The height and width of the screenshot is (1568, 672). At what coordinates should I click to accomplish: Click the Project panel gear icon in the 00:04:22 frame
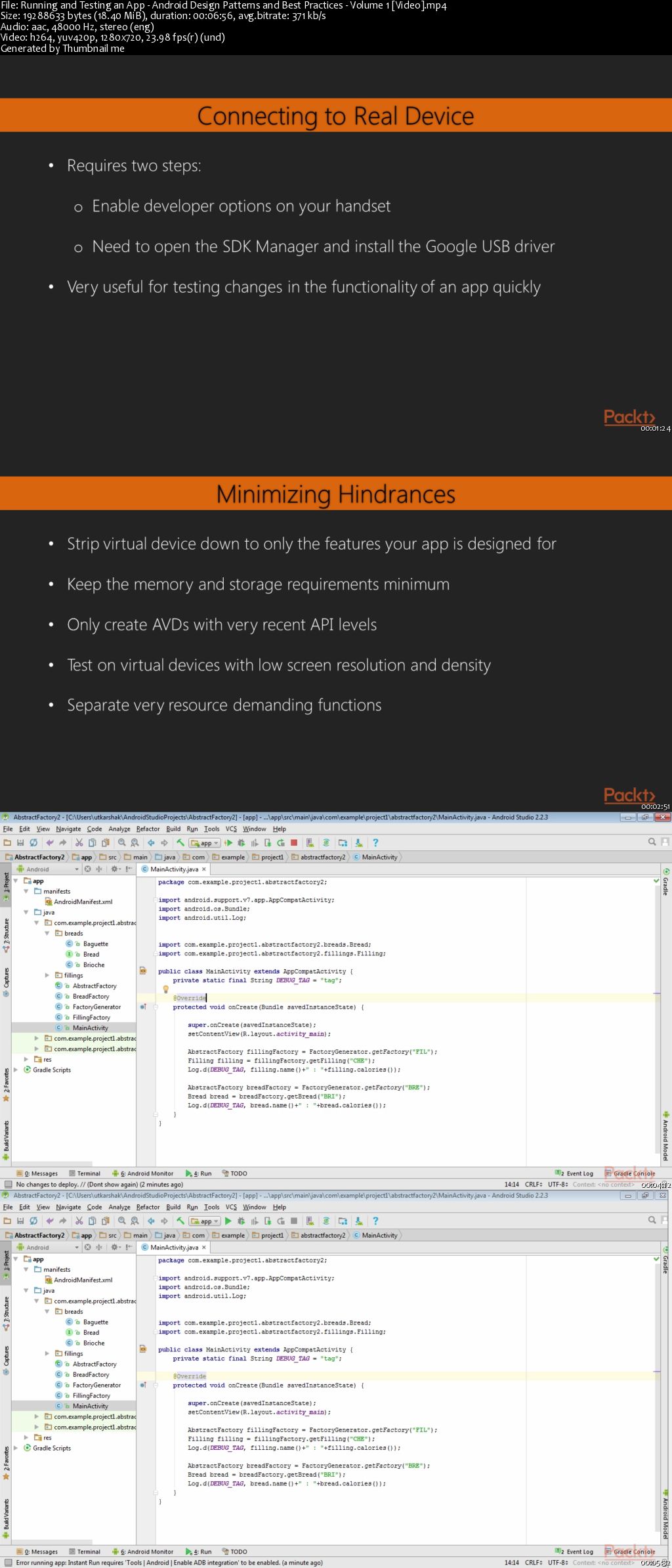[x=114, y=869]
